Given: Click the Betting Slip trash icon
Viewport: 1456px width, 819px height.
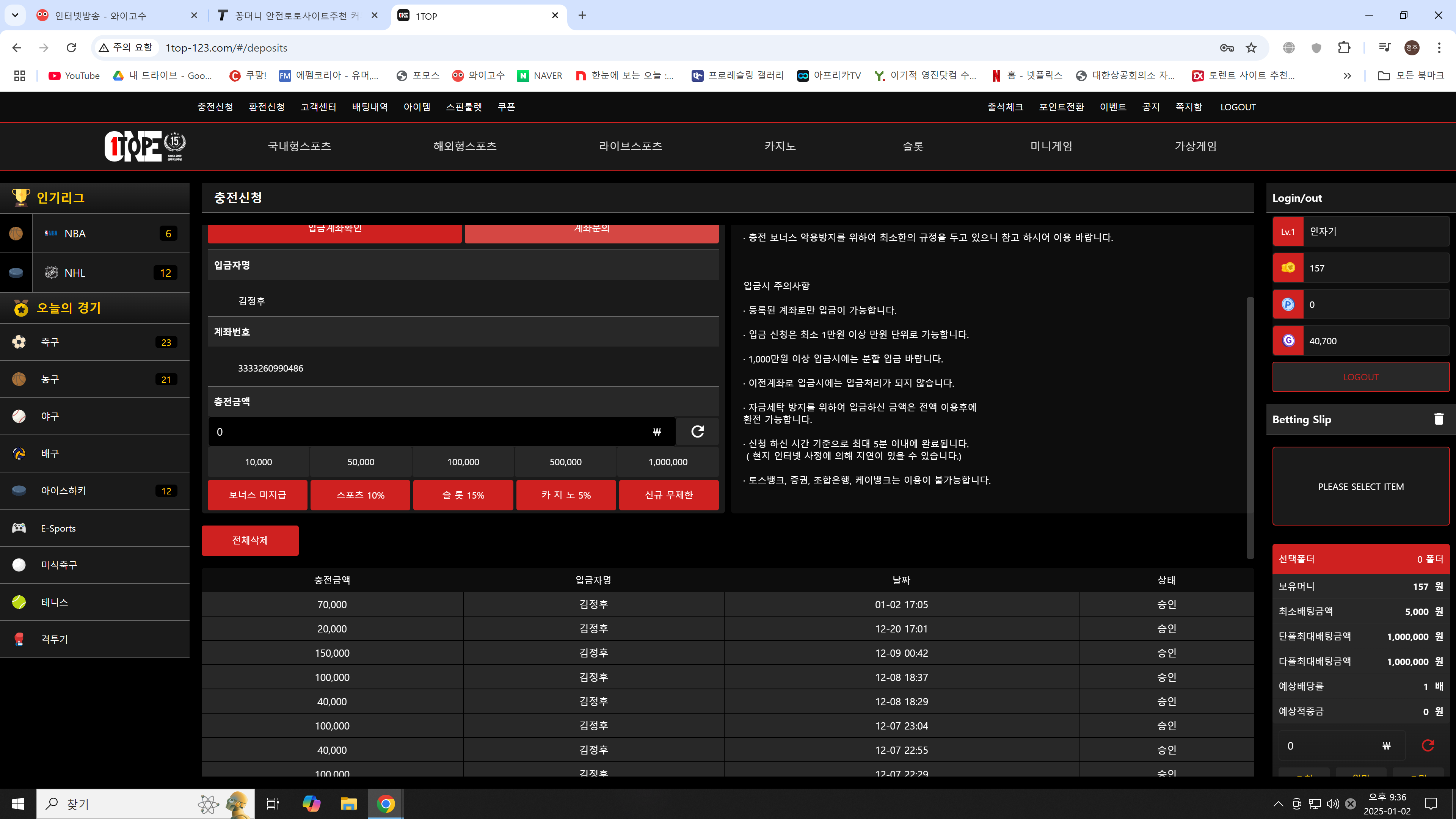Looking at the screenshot, I should click(x=1439, y=419).
